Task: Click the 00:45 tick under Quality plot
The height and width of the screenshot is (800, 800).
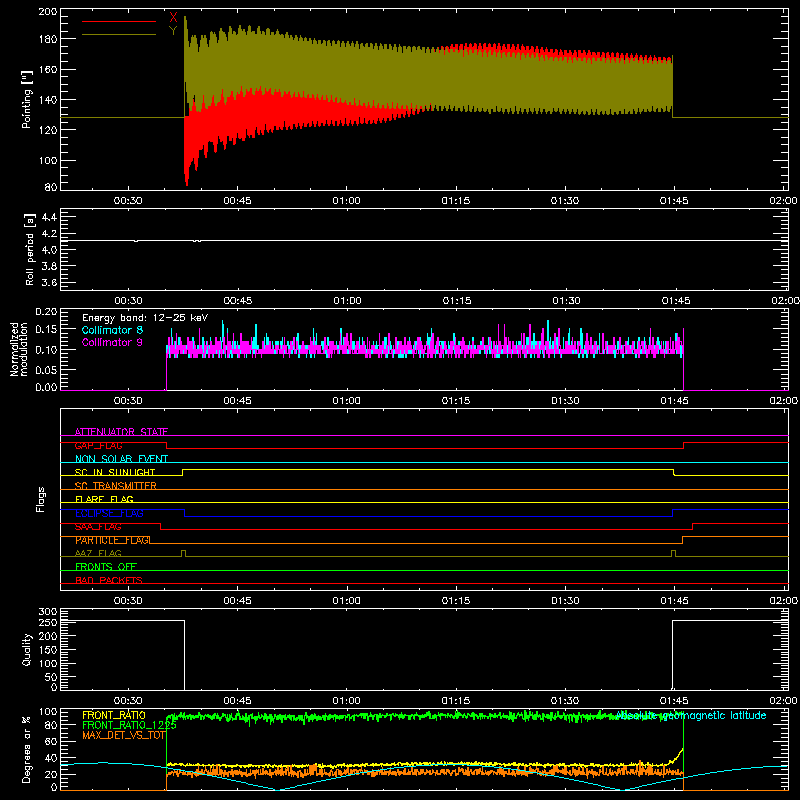Action: (237, 701)
